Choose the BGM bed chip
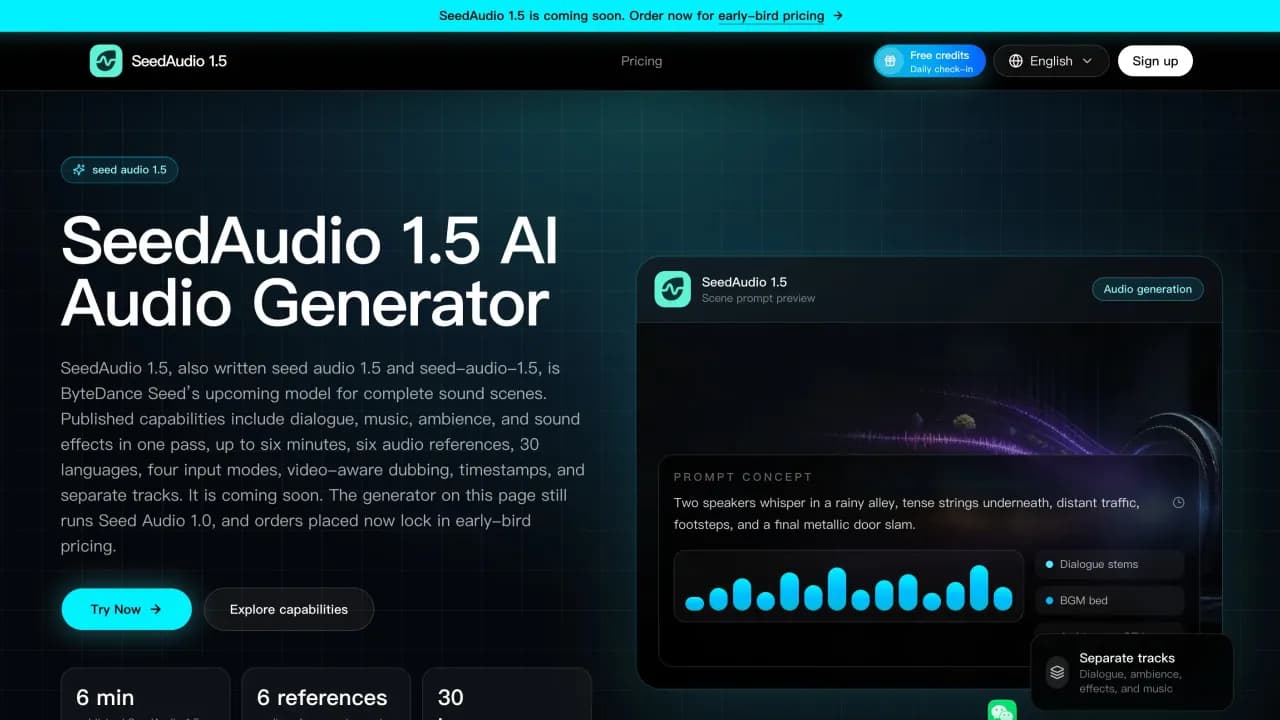 [1109, 600]
